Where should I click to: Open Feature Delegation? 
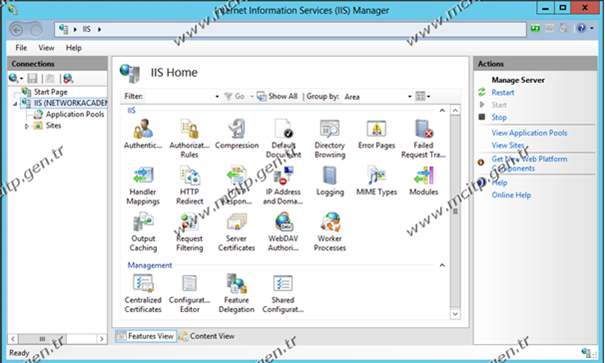click(237, 293)
